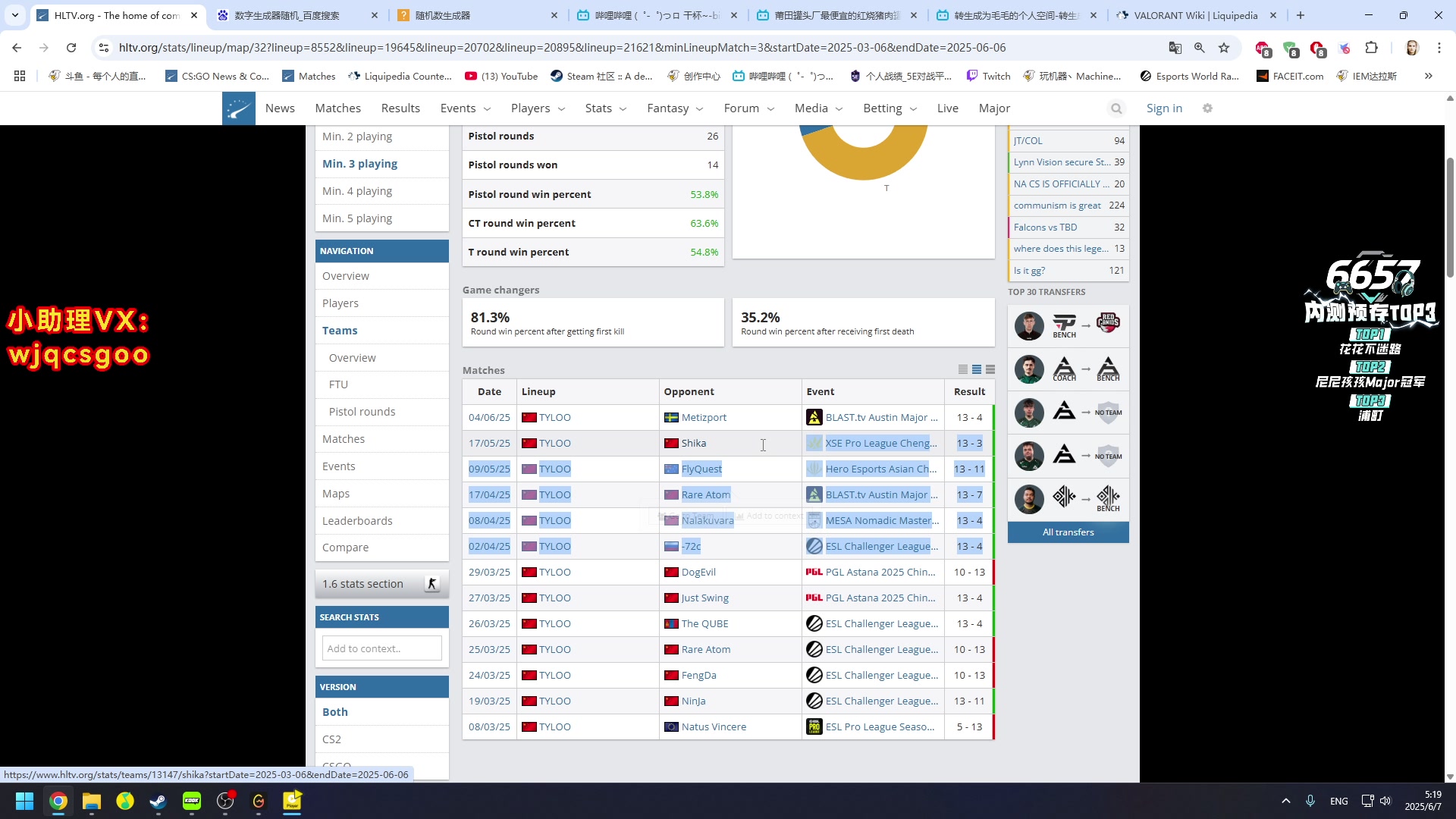Open the Chrome profile avatar
This screenshot has height=819, width=1456.
point(1412,48)
